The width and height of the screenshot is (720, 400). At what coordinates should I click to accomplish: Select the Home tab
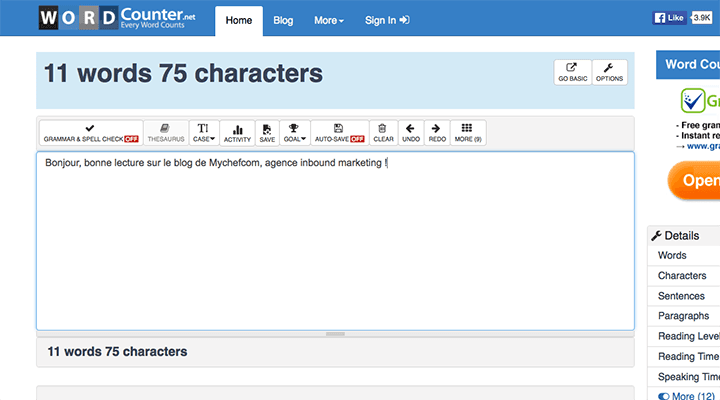239,21
